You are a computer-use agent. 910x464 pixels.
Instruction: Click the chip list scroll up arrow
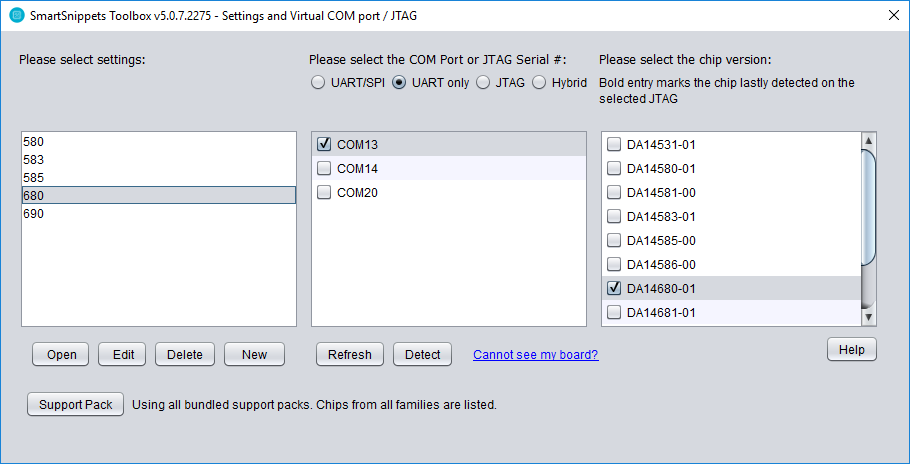[868, 140]
